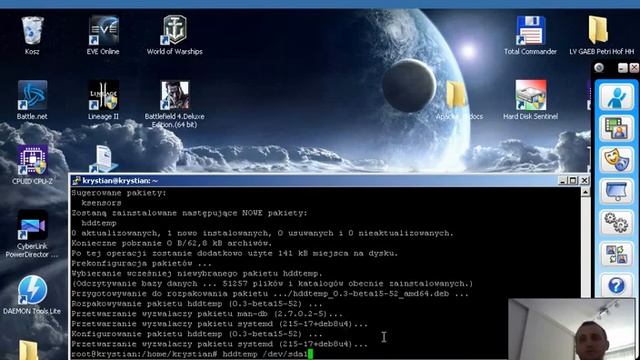Click the 'ksensors' package name in terminal
The width and height of the screenshot is (640, 360).
[x=101, y=203]
